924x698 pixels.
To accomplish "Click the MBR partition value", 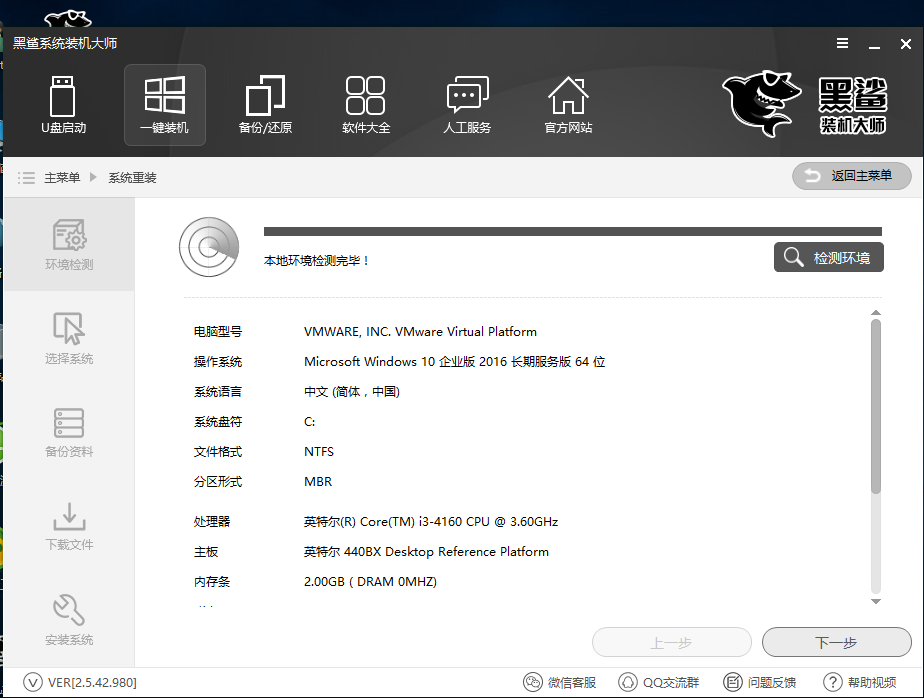I will tap(318, 482).
